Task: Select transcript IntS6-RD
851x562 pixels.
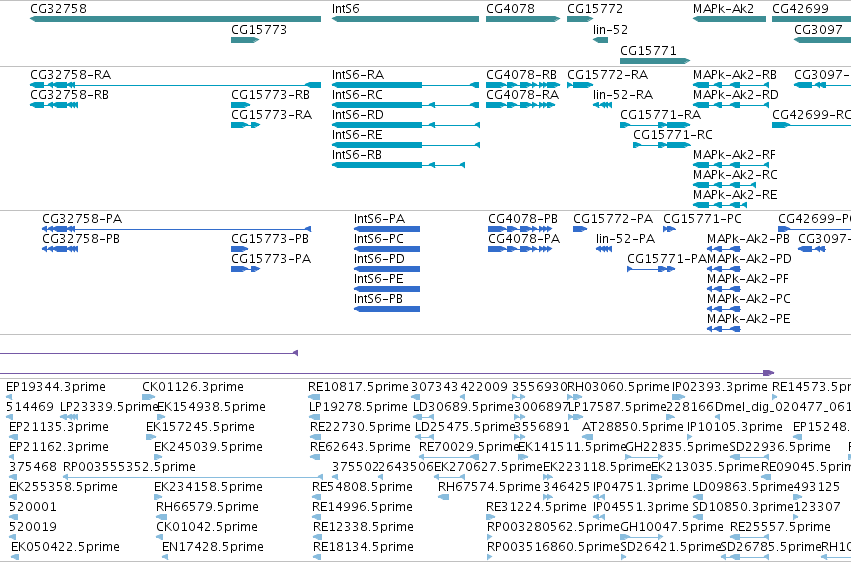Action: [x=405, y=125]
